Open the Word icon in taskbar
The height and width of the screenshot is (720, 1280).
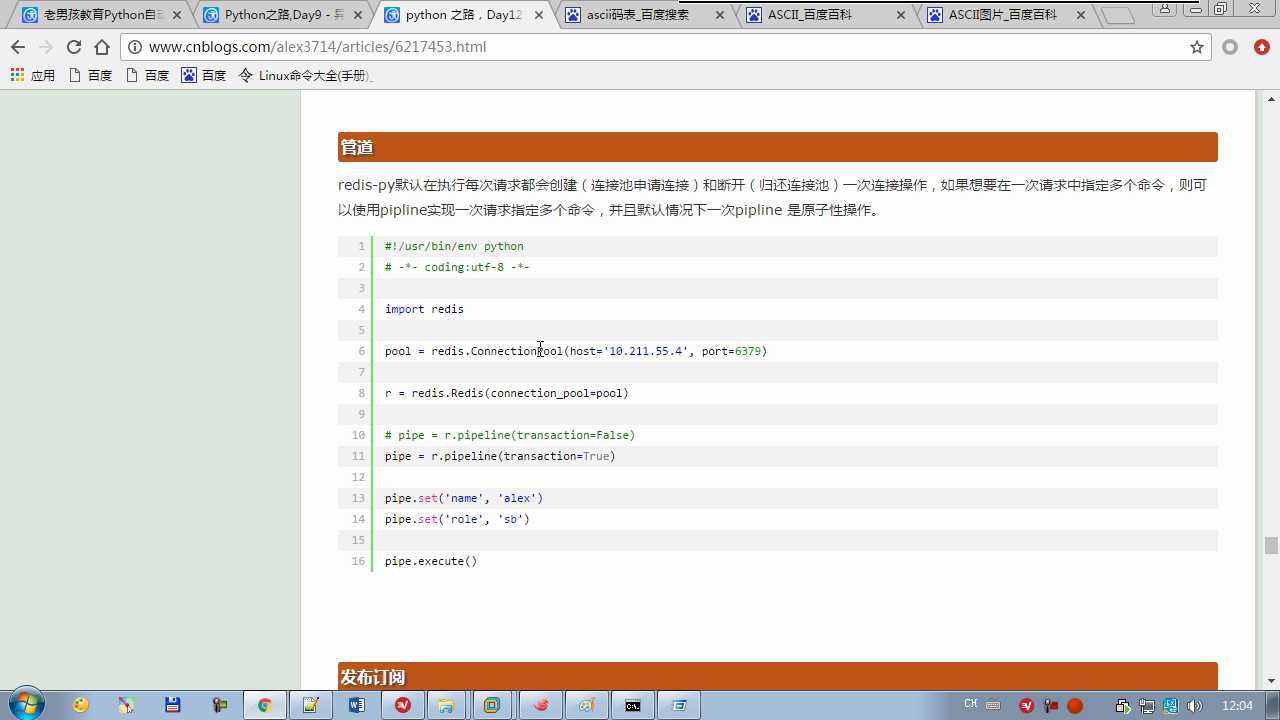[x=356, y=705]
